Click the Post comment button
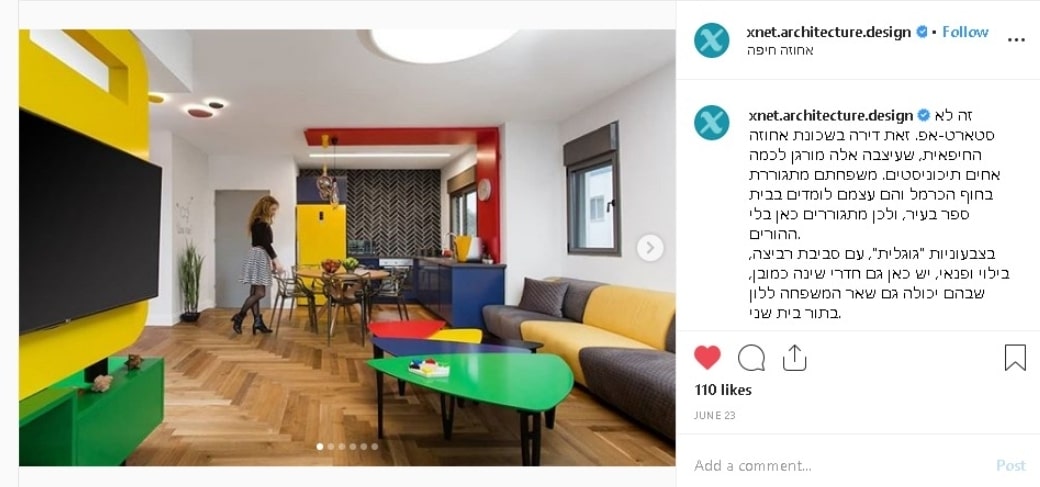Viewport: 1040px width, 487px height. tap(1011, 466)
